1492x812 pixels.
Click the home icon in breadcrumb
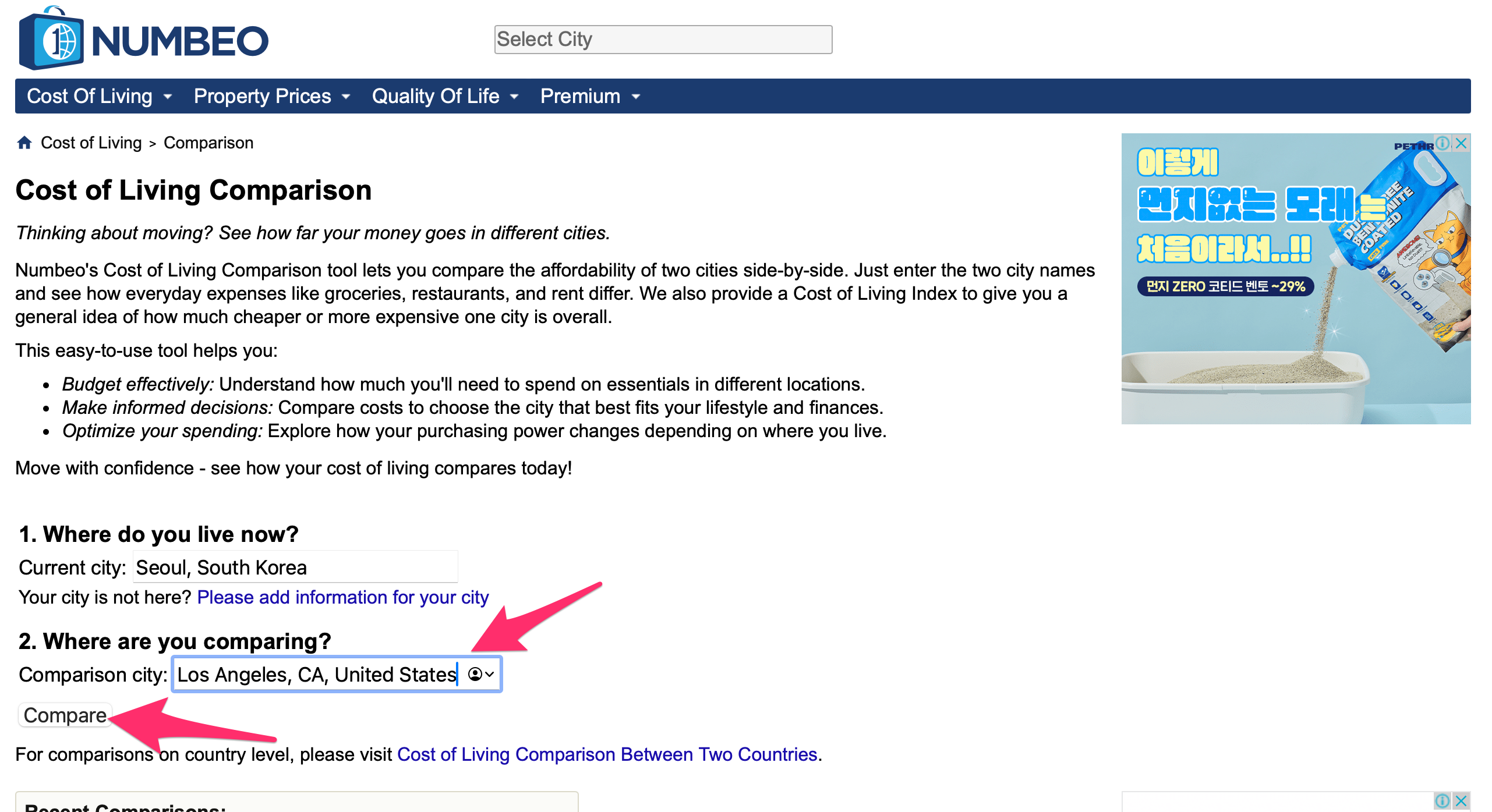pos(24,143)
